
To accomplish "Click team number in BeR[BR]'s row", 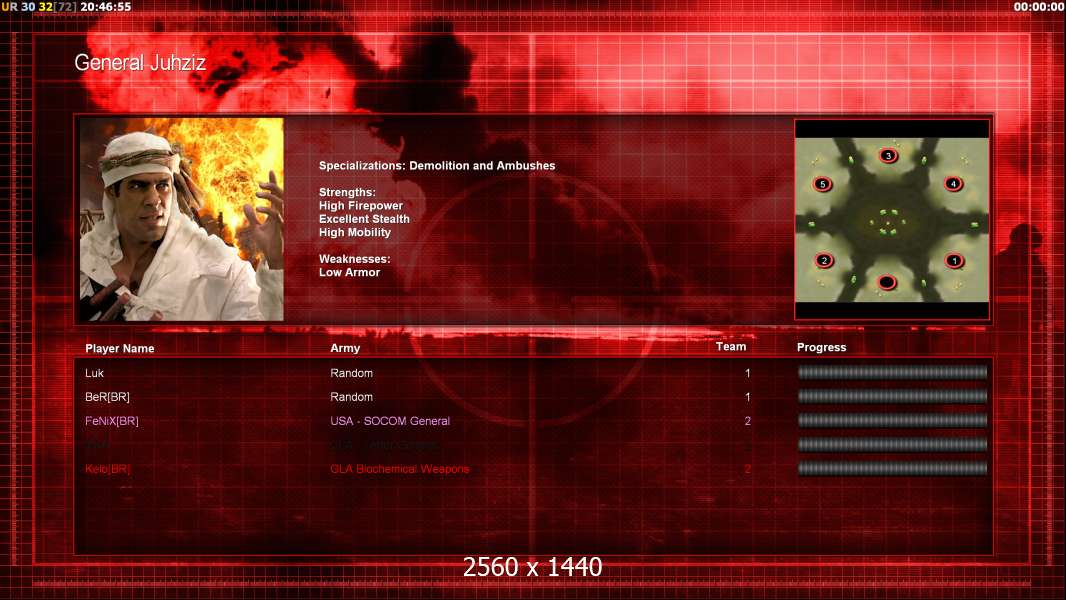I will [x=747, y=397].
